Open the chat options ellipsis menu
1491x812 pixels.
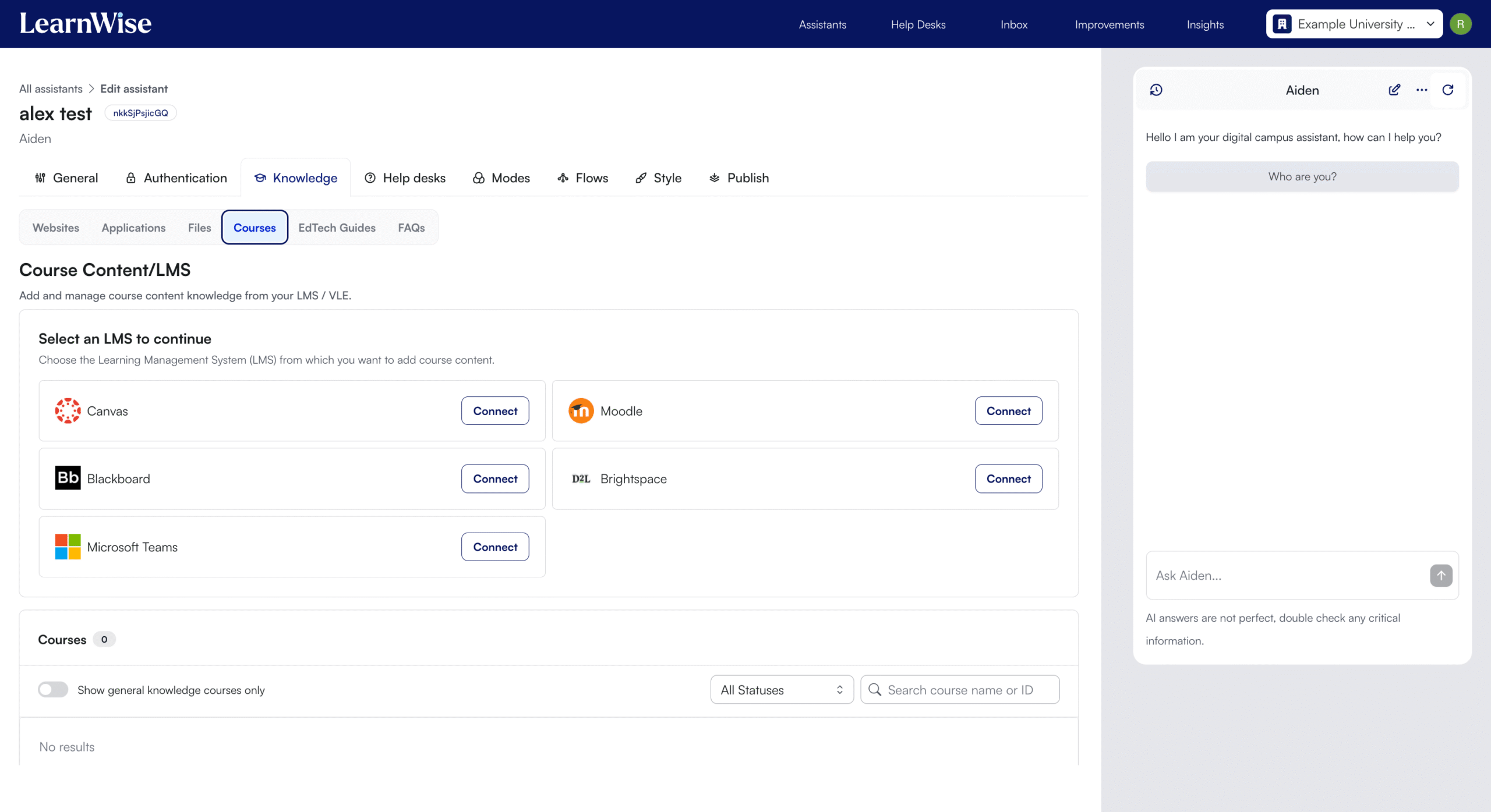[1421, 90]
